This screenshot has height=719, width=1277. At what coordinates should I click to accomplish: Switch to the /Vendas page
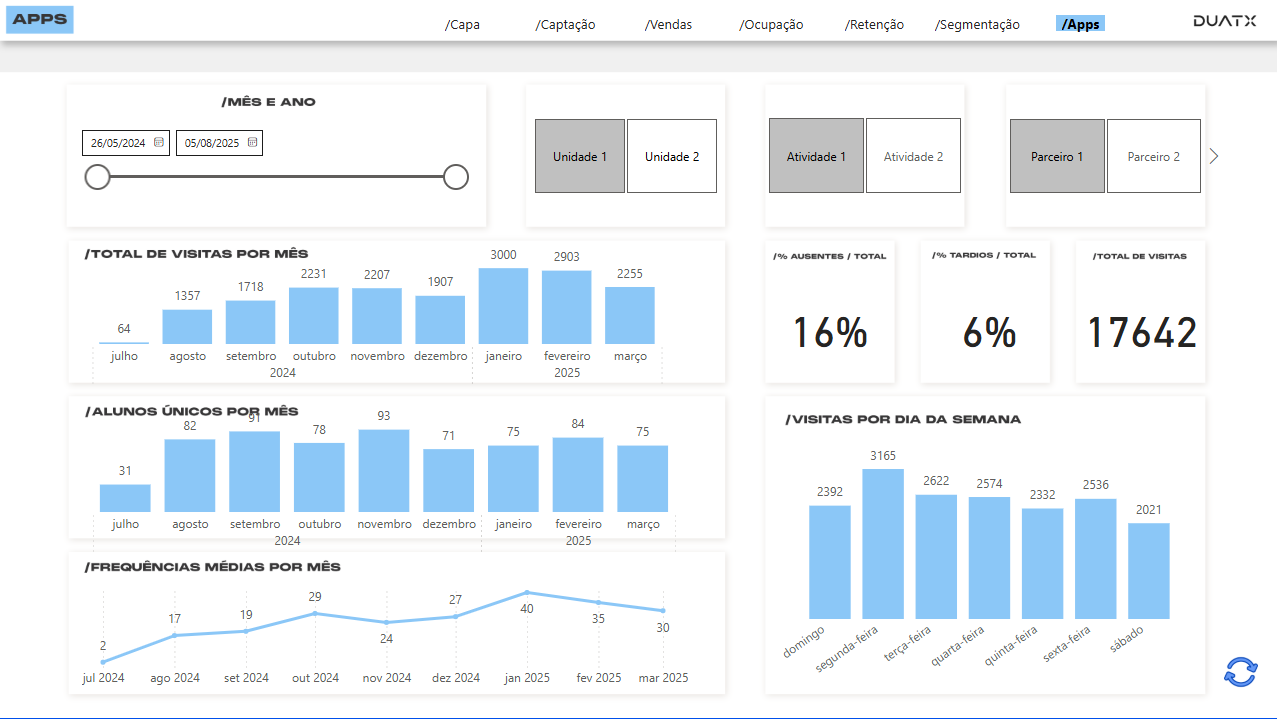pos(668,24)
